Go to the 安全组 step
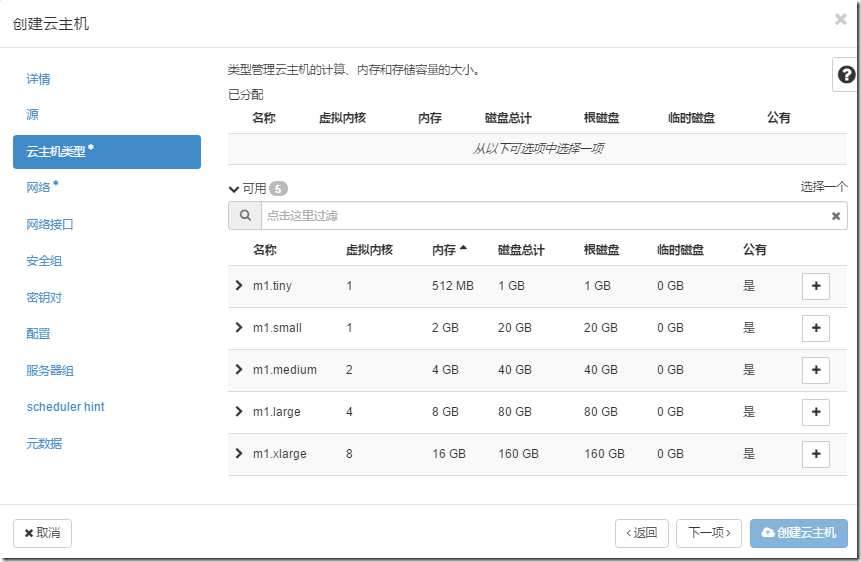Viewport: 861px width, 562px height. coord(44,261)
